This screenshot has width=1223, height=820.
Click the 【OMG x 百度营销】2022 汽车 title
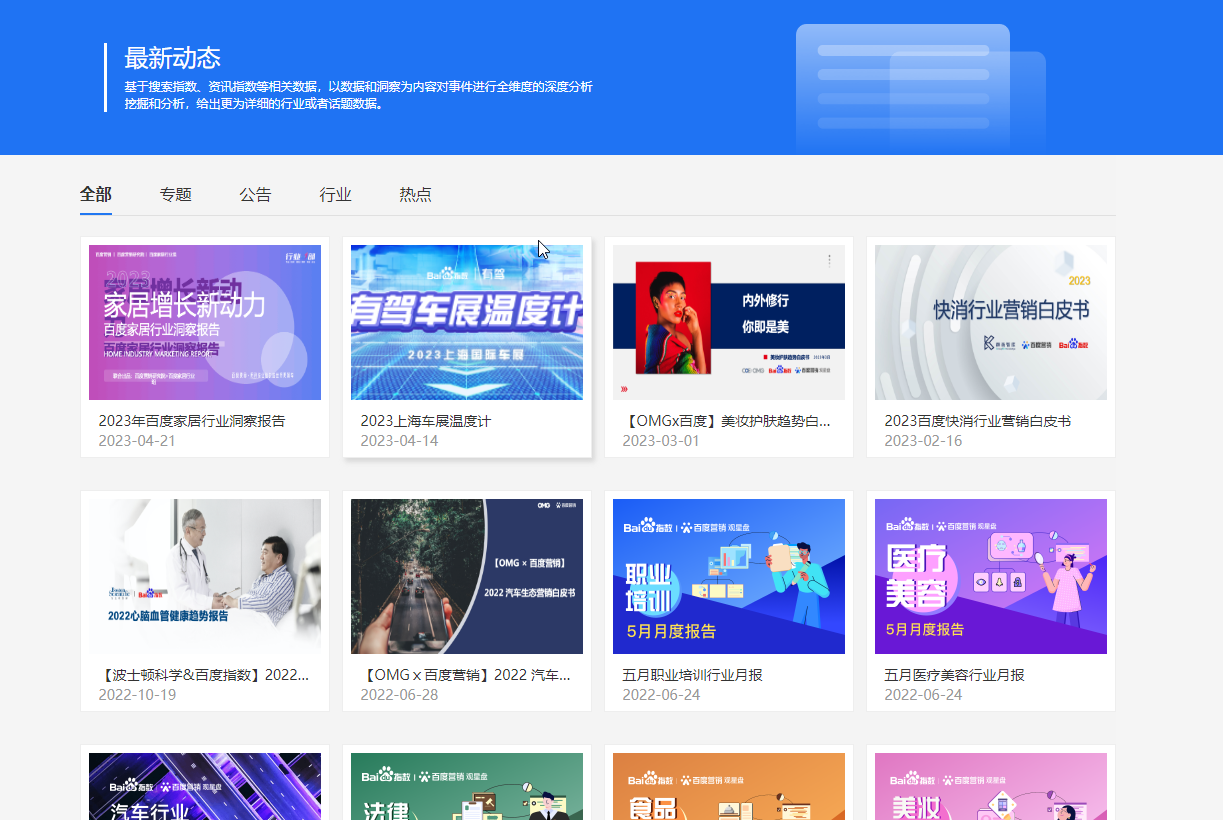(466, 675)
